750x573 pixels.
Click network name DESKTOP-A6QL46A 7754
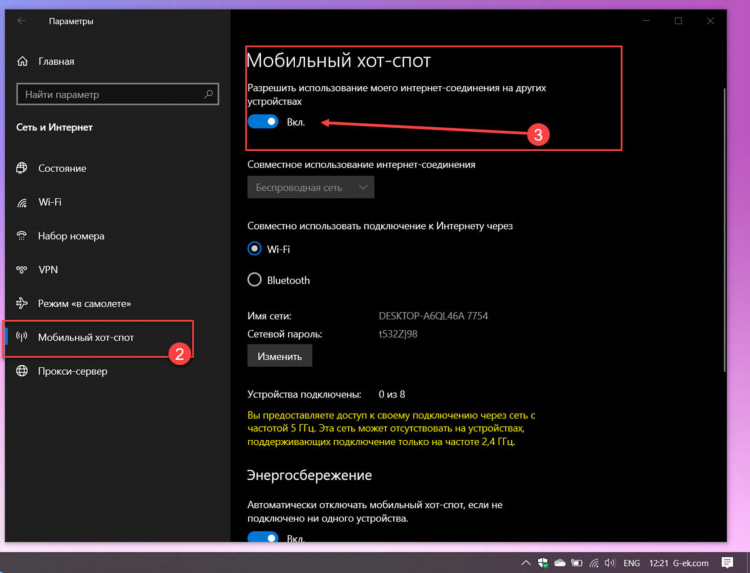pos(433,316)
